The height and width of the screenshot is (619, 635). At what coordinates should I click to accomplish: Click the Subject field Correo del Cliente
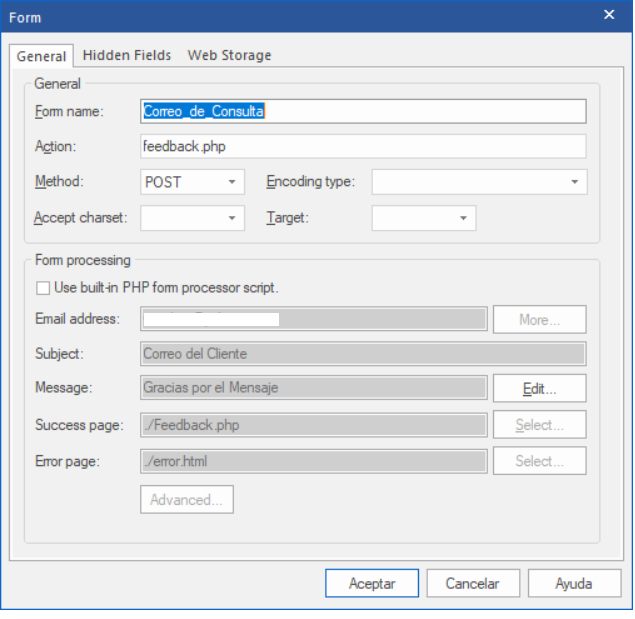point(363,354)
